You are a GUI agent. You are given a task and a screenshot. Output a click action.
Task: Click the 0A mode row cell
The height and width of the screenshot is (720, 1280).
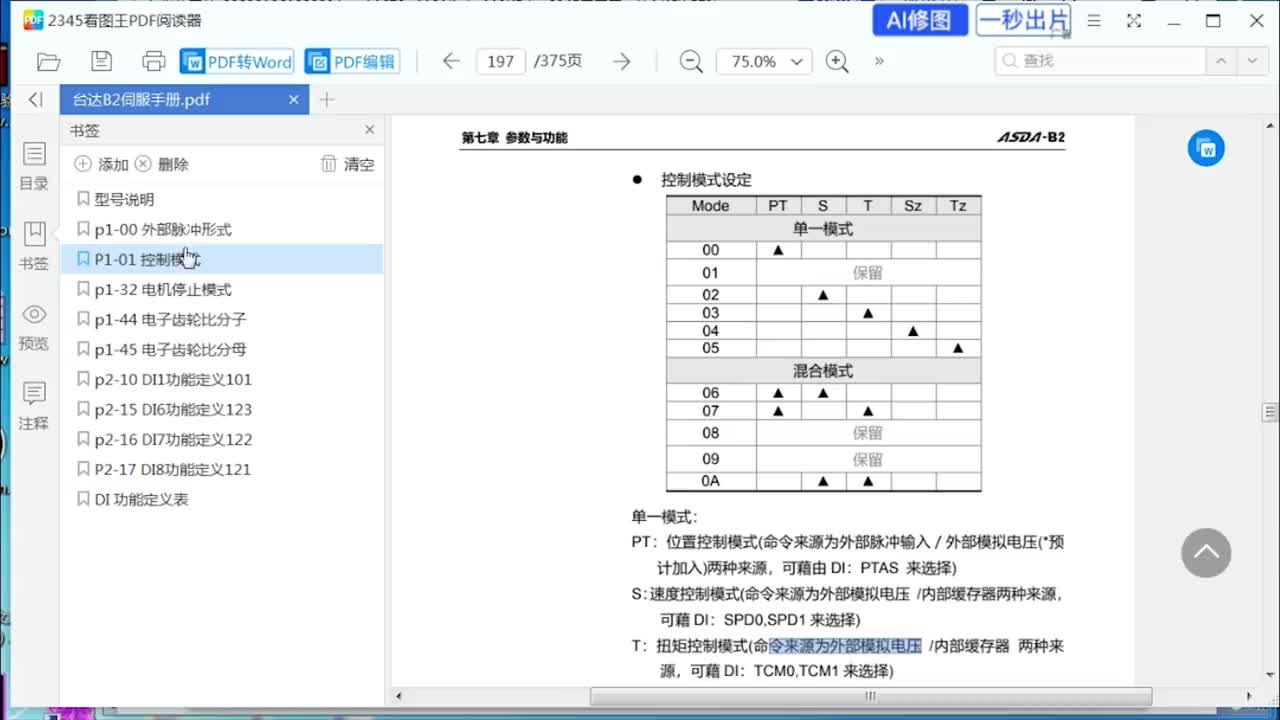711,481
